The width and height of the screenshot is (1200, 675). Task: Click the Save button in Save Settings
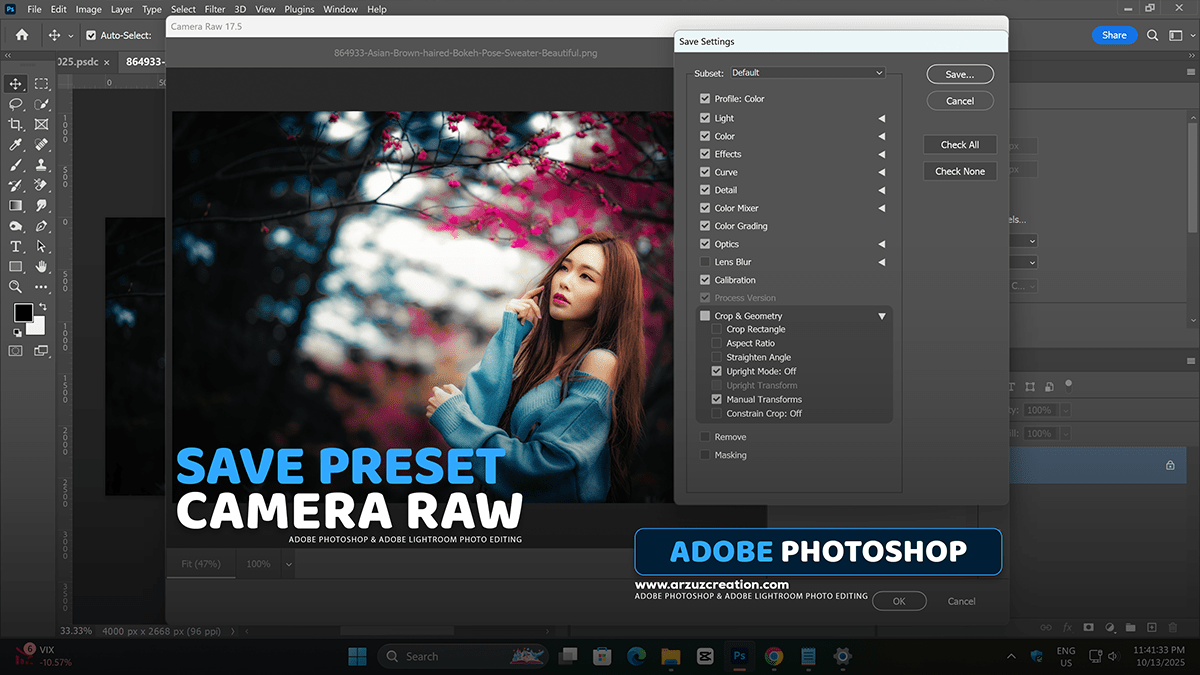click(959, 73)
